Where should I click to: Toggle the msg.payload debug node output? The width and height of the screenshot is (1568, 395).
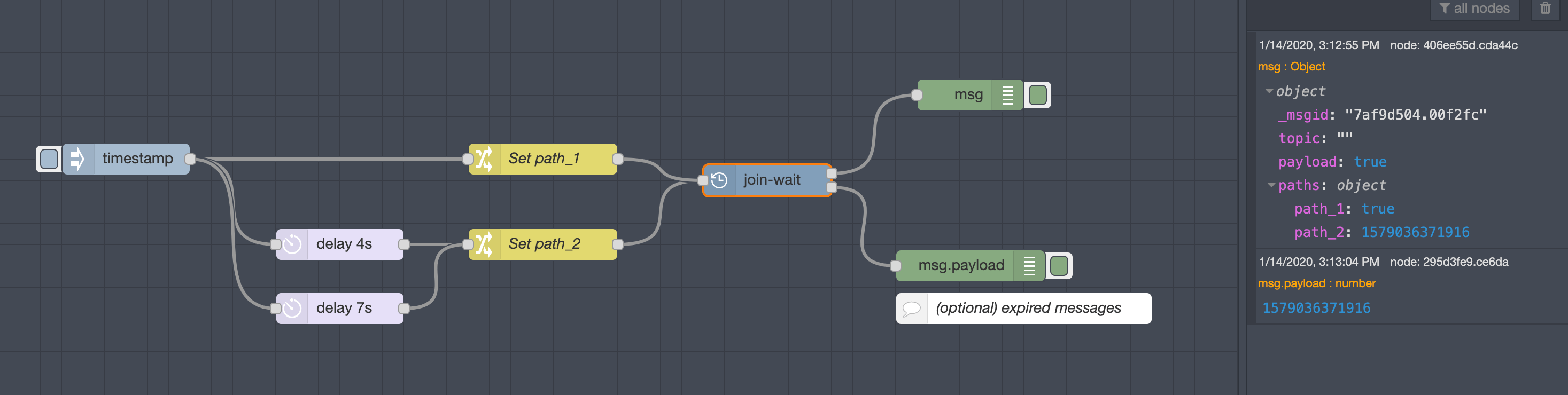(x=1059, y=266)
